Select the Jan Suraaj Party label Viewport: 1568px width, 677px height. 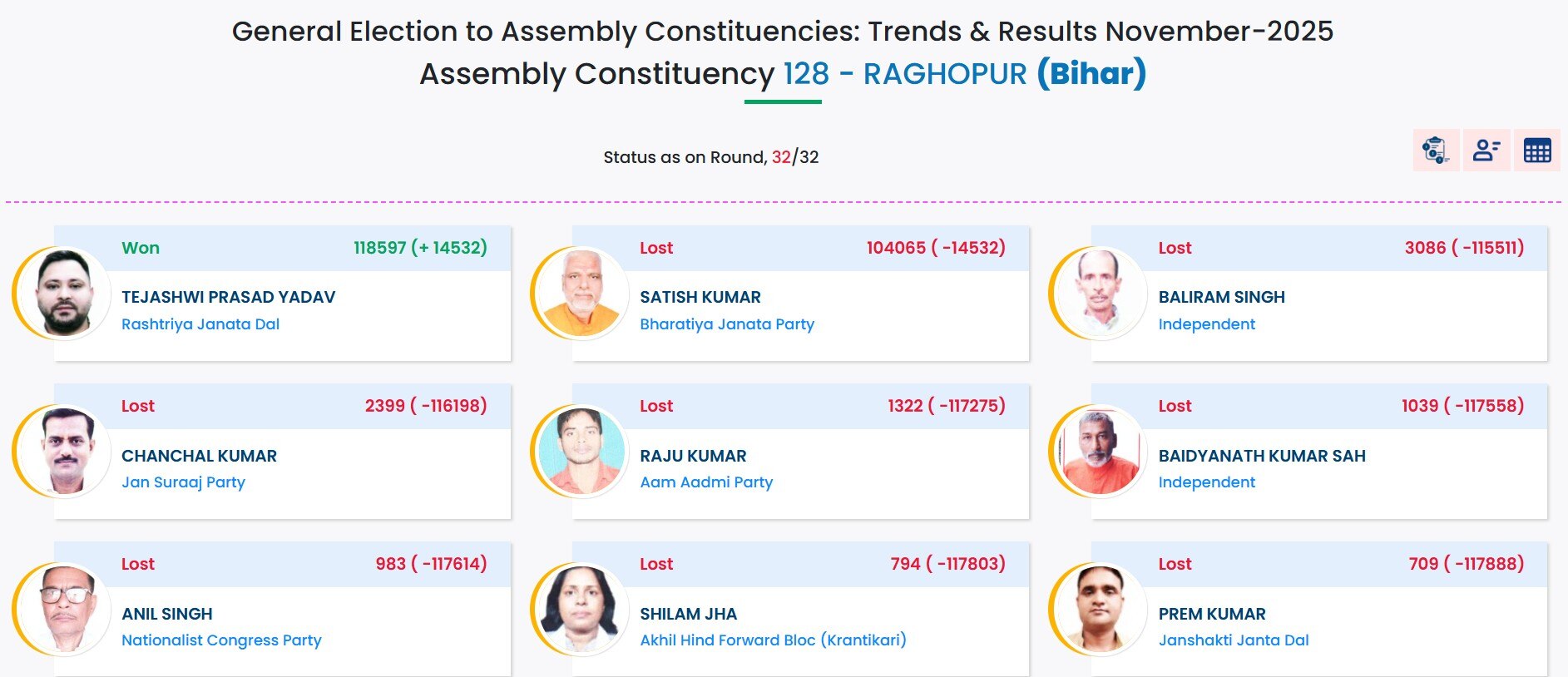pos(183,482)
